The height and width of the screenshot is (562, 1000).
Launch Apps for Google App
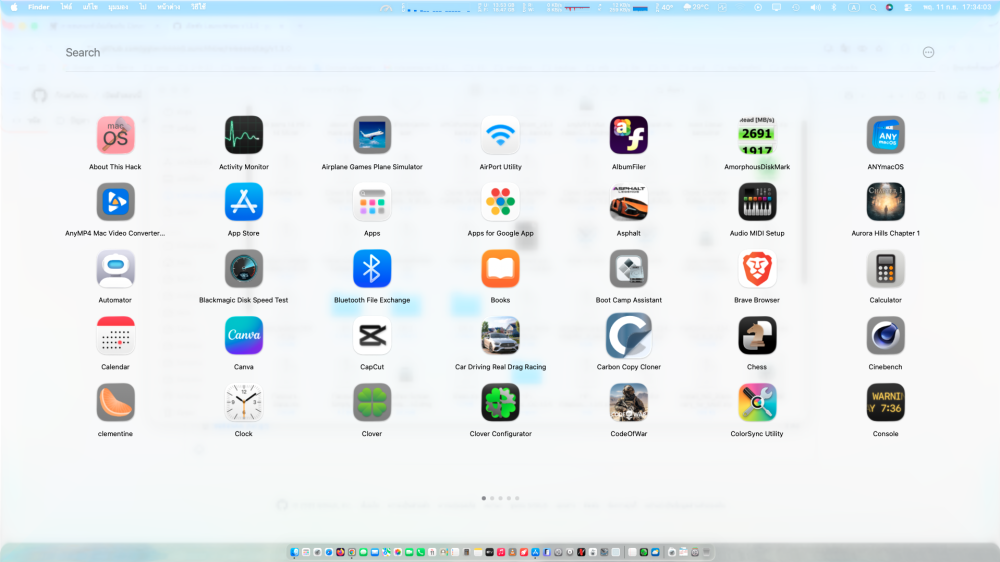[500, 202]
